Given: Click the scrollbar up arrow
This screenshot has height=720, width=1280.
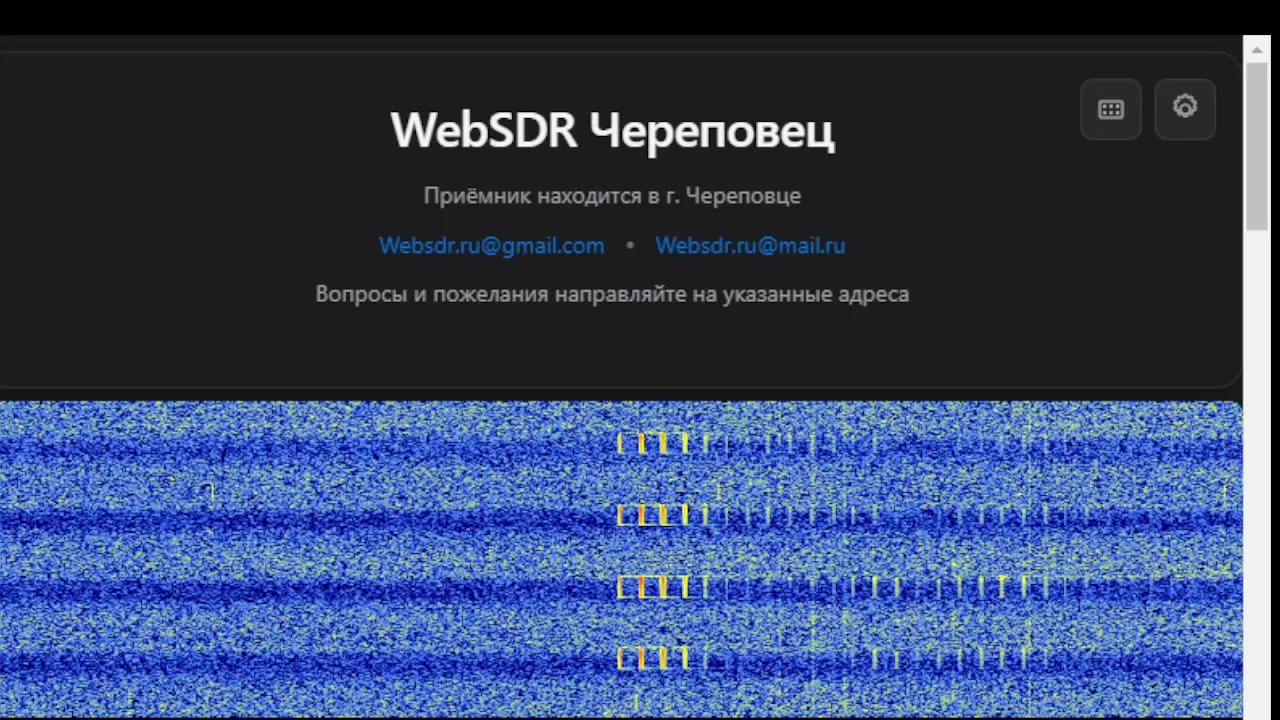Looking at the screenshot, I should 1257,48.
